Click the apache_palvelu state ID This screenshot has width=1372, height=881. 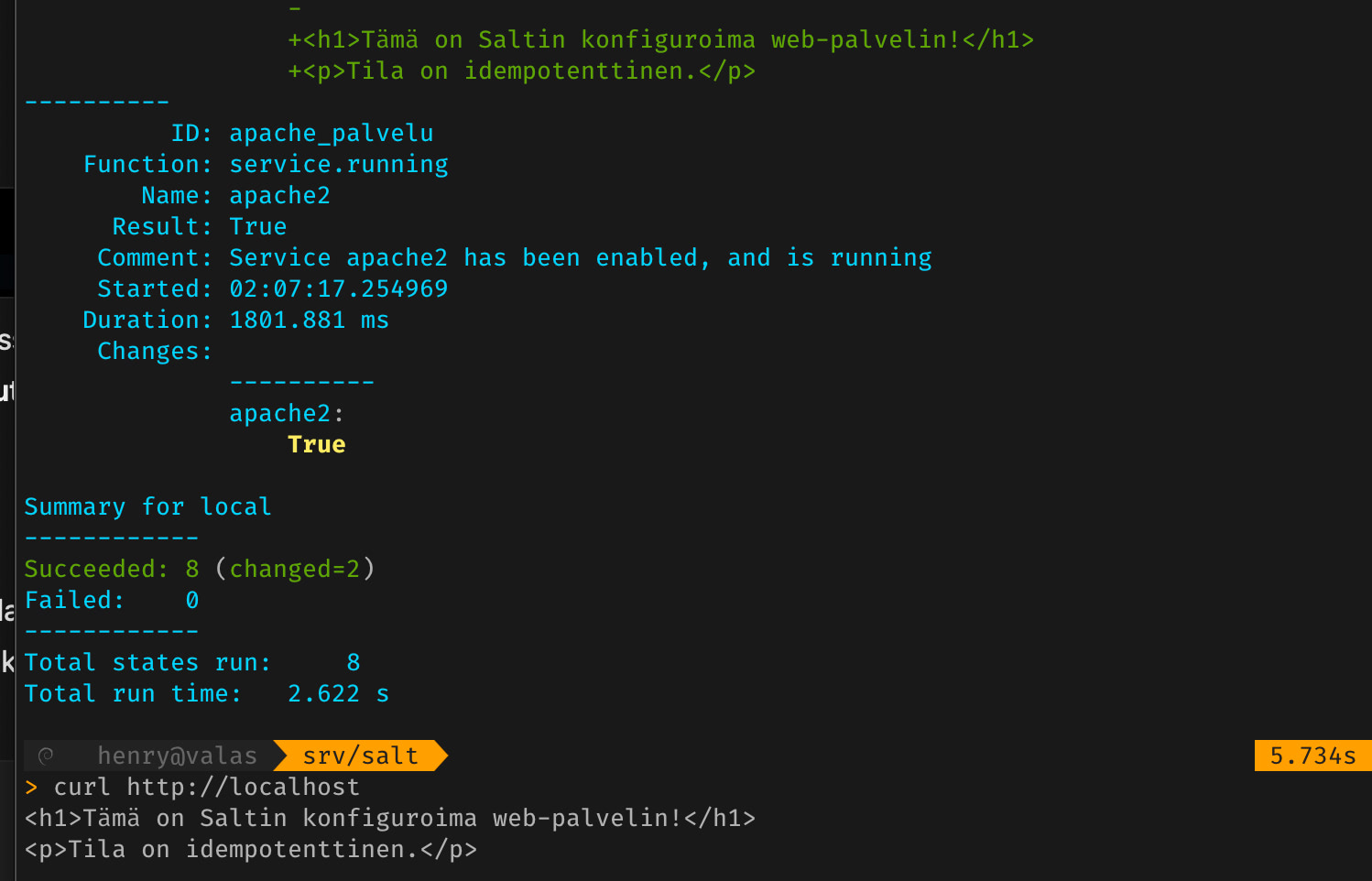point(331,133)
